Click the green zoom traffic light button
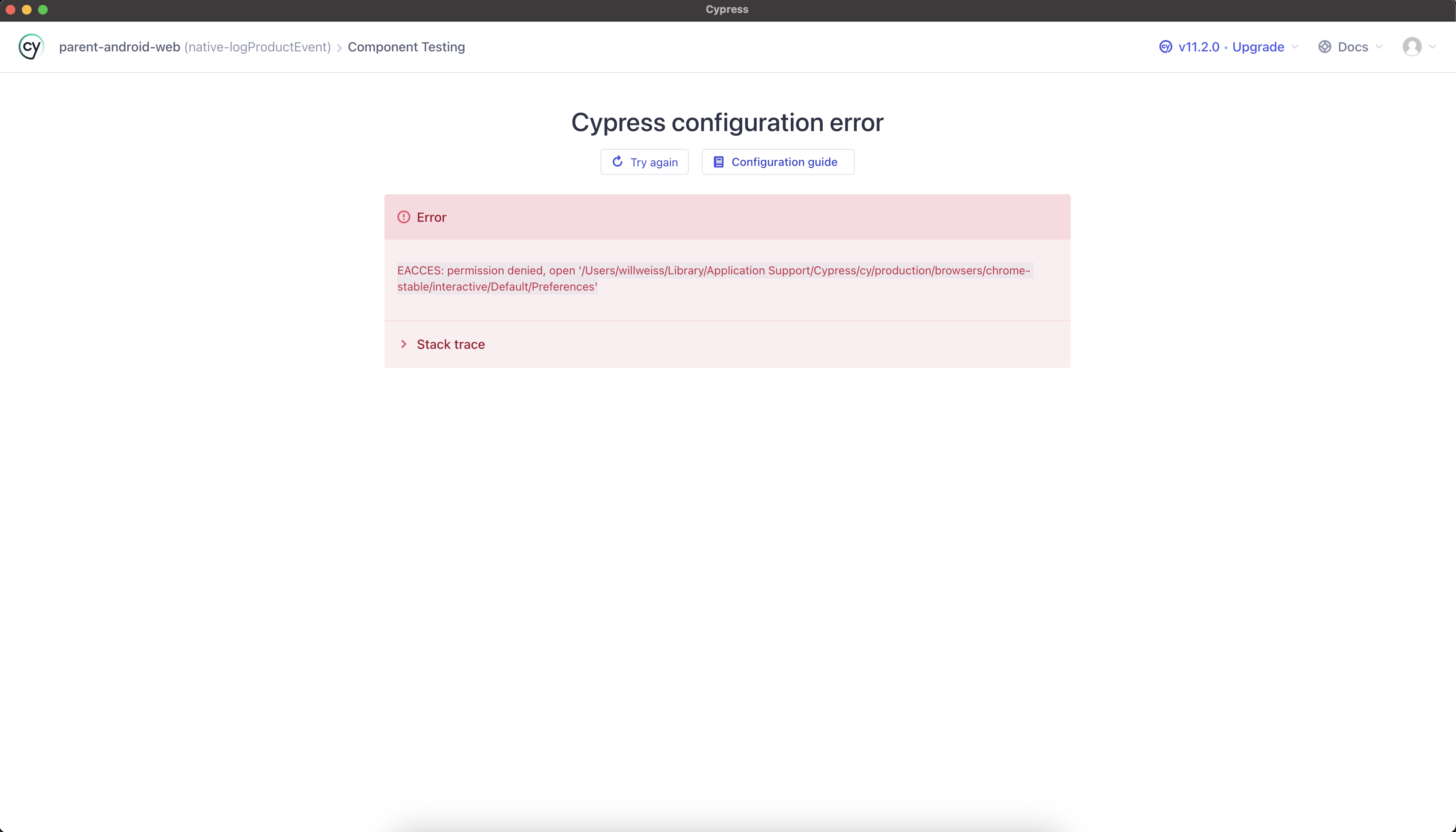Screen dimensions: 1456x832 (x=43, y=9)
